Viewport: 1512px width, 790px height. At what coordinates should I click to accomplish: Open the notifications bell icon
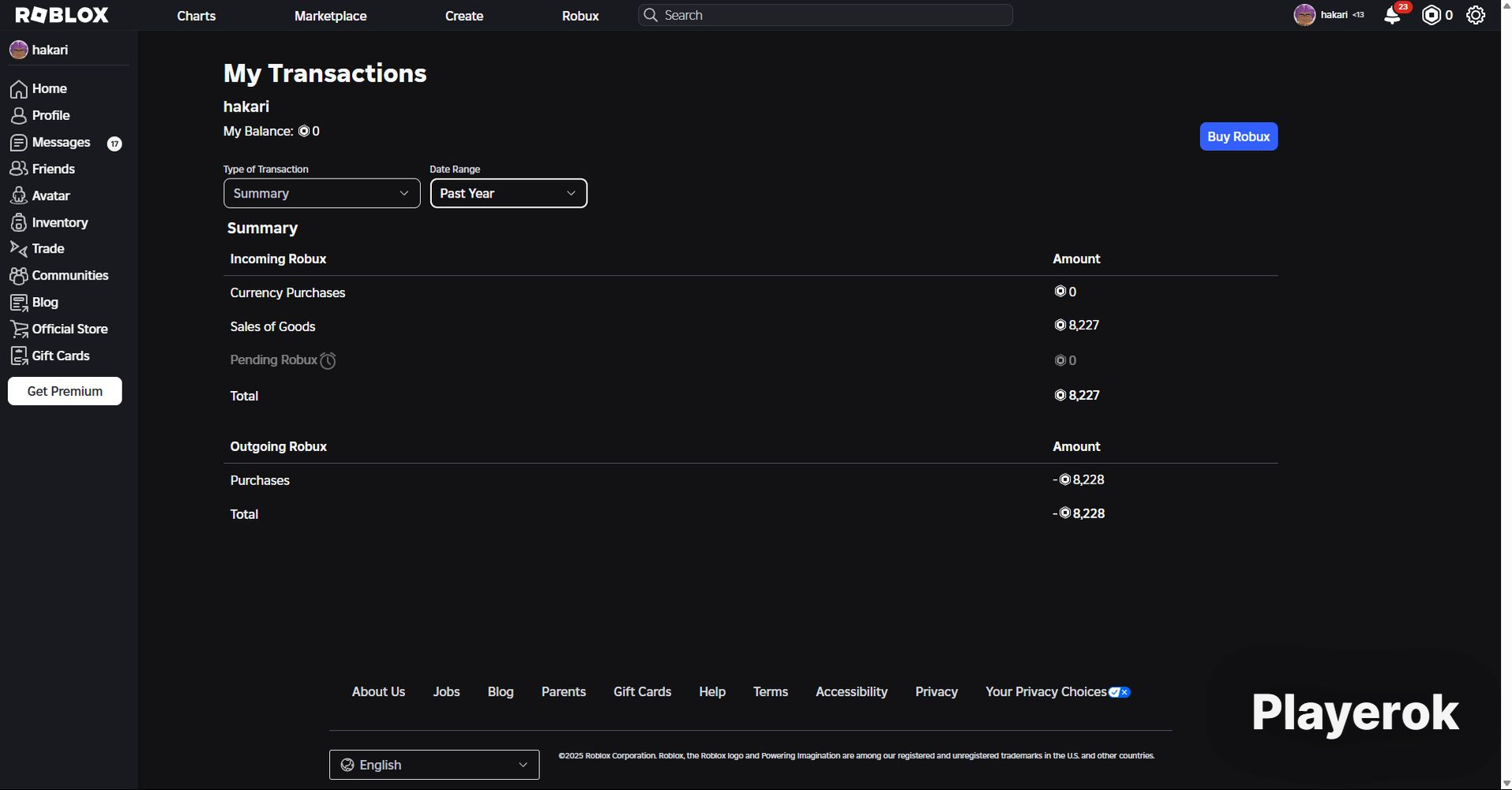1393,16
